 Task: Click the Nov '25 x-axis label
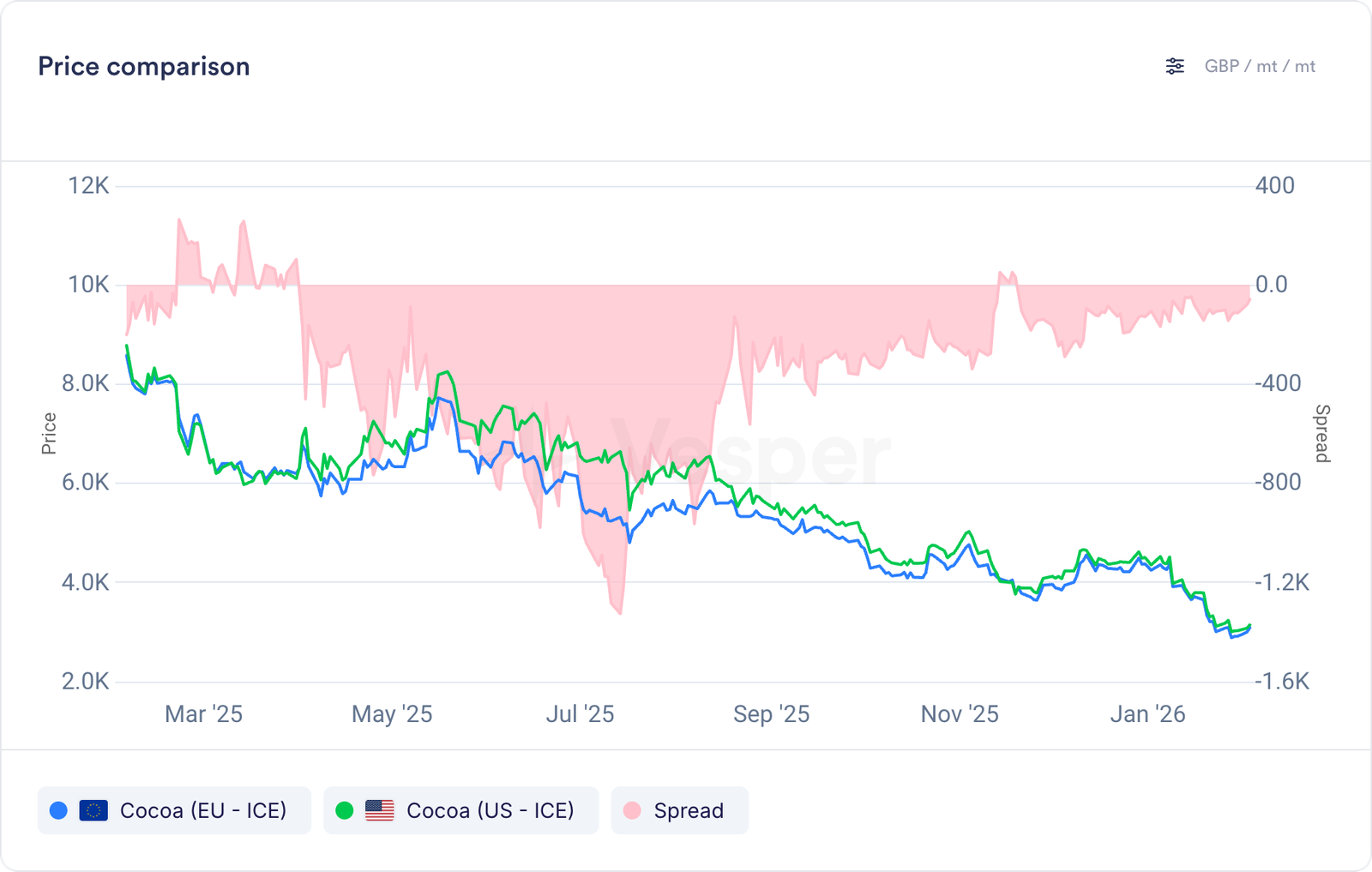tap(960, 714)
